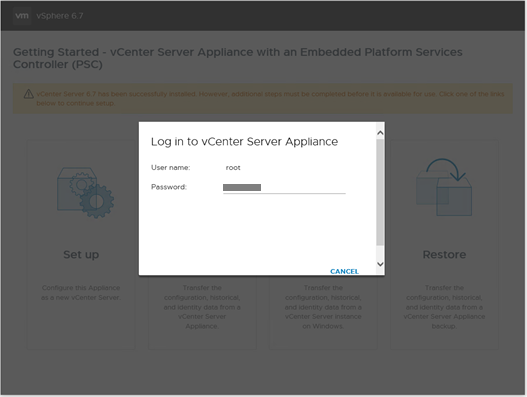The image size is (527, 397).
Task: Click the 'root' user name value
Action: [x=233, y=167]
